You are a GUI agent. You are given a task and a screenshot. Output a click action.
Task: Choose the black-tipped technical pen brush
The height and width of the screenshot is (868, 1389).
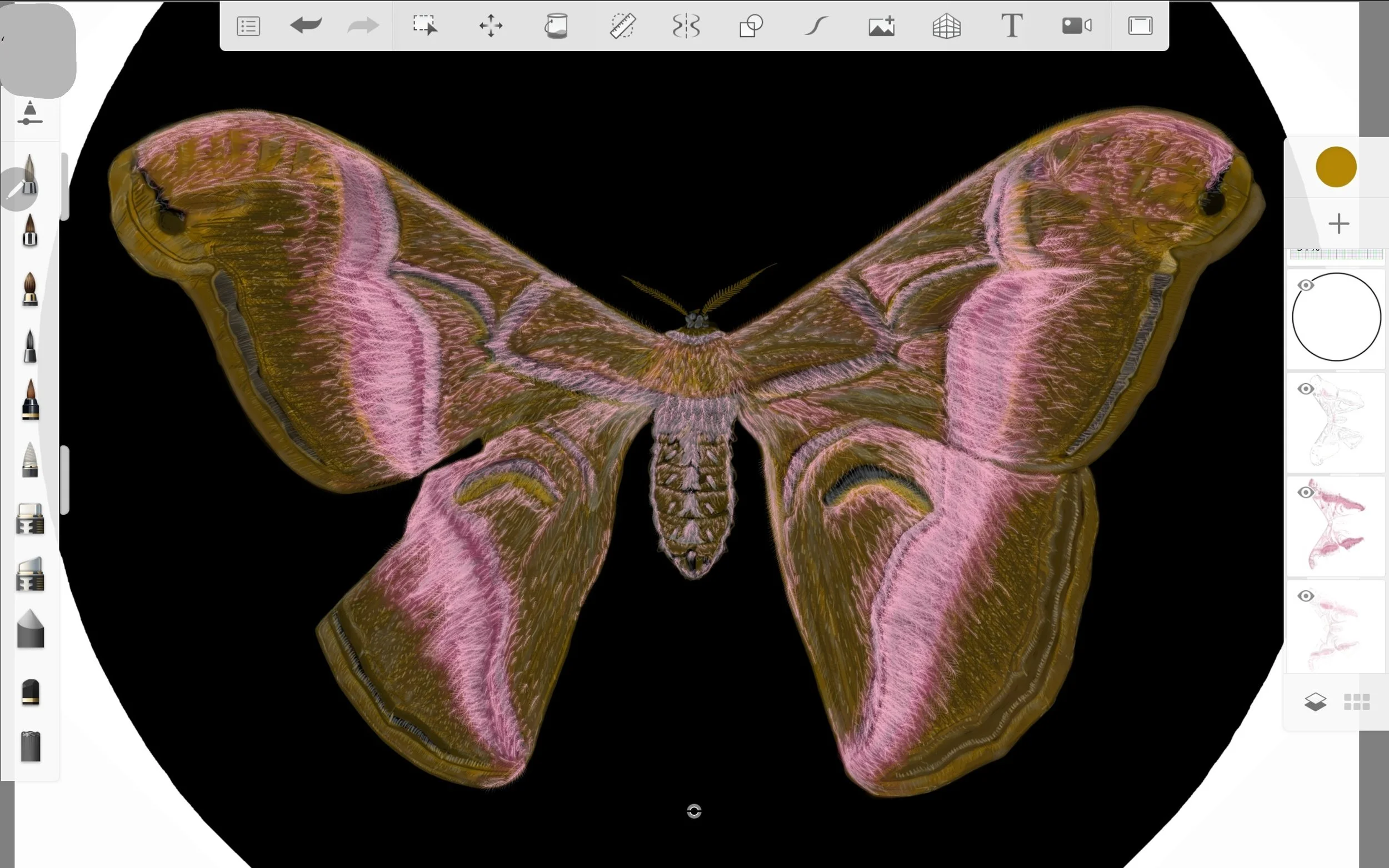(30, 346)
